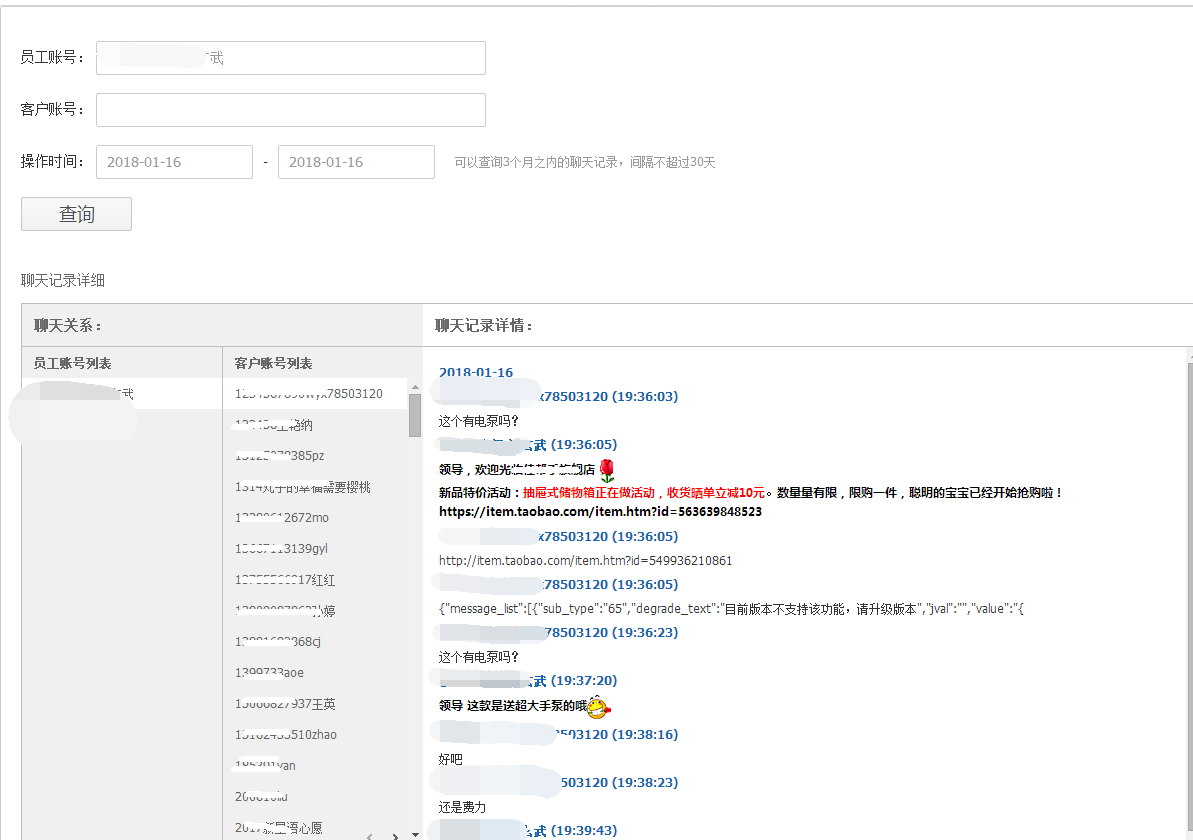The image size is (1193, 840).
Task: Click the smiley emoji after 送超大手泵的哦
Action: (x=598, y=705)
